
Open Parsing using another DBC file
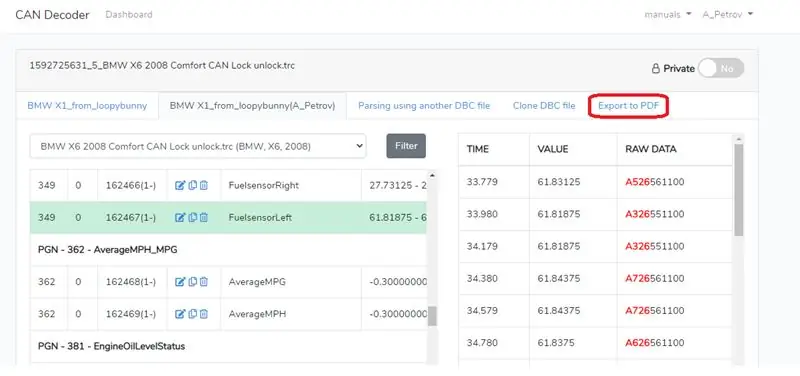click(x=424, y=106)
